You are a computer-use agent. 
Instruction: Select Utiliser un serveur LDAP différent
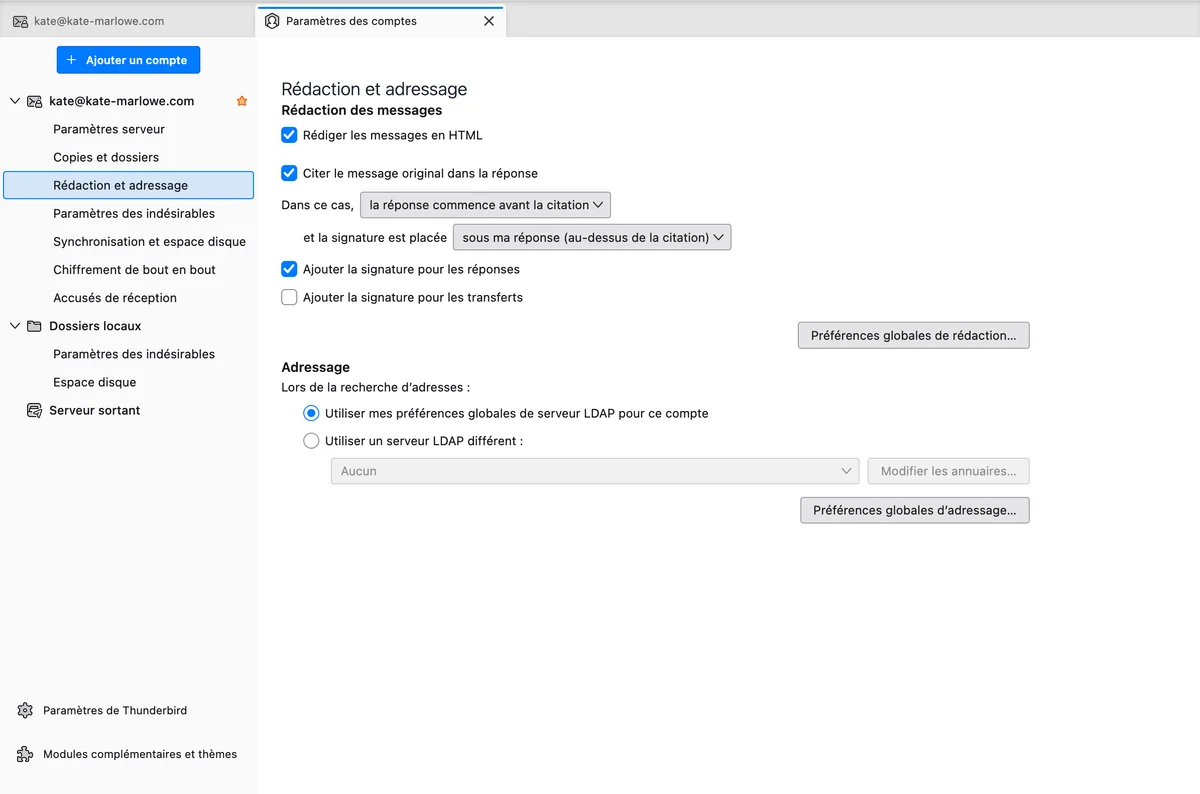(x=311, y=440)
